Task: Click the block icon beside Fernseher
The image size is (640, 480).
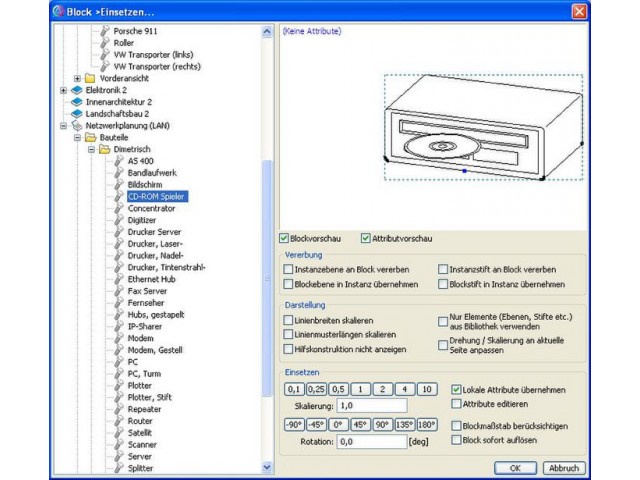Action: pos(119,303)
